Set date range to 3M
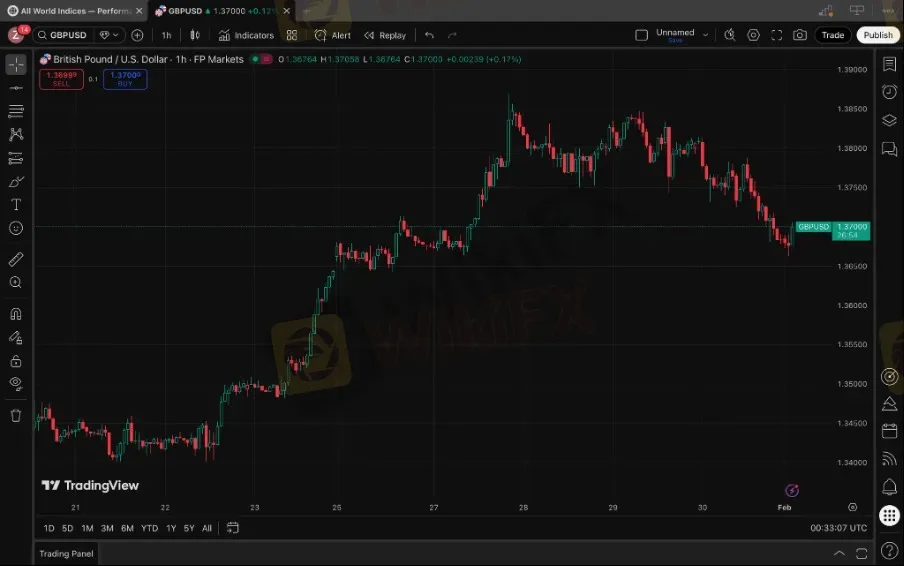 click(107, 528)
